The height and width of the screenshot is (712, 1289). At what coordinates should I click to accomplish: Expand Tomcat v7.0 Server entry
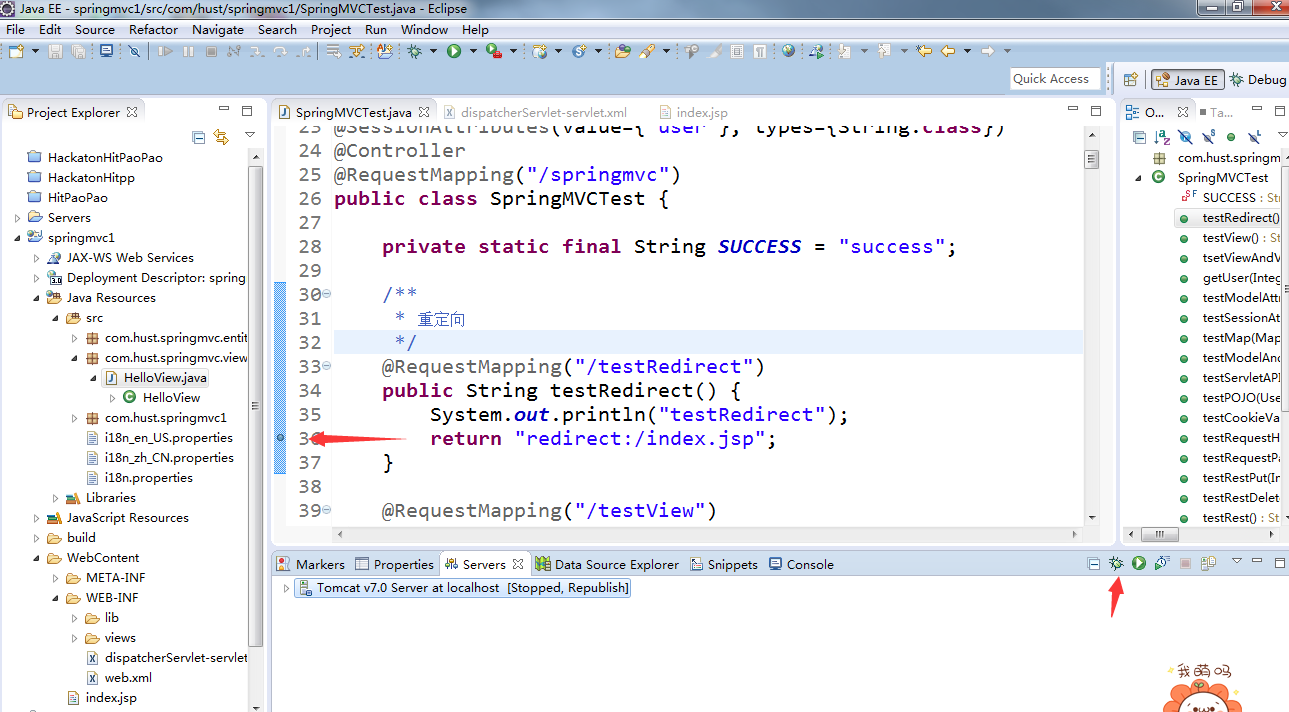(286, 588)
